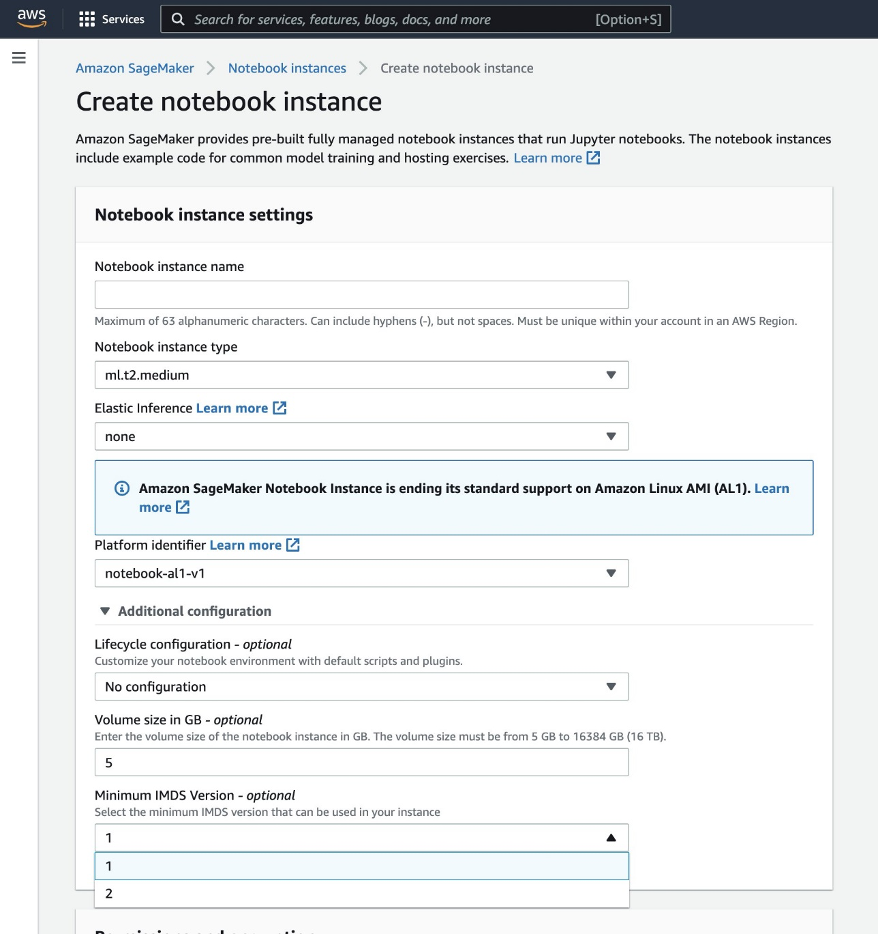
Task: Select IMDS version 2 from the list
Action: (362, 893)
